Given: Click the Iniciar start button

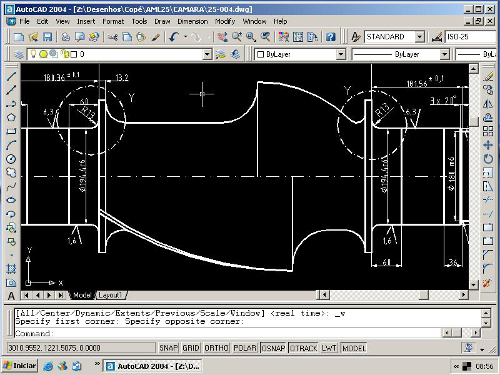Looking at the screenshot, I should coord(20,366).
